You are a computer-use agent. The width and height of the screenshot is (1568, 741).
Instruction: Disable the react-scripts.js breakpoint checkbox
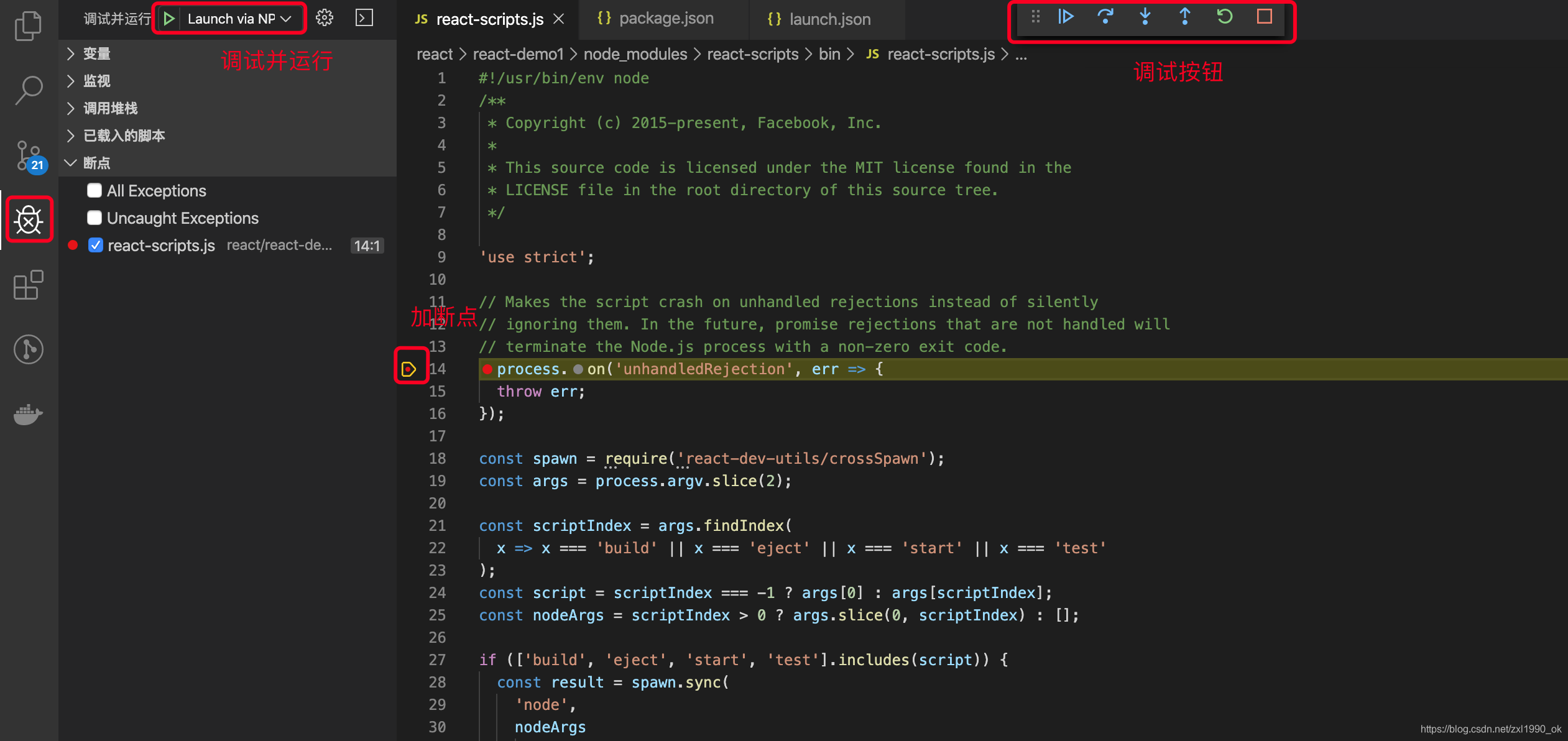95,245
